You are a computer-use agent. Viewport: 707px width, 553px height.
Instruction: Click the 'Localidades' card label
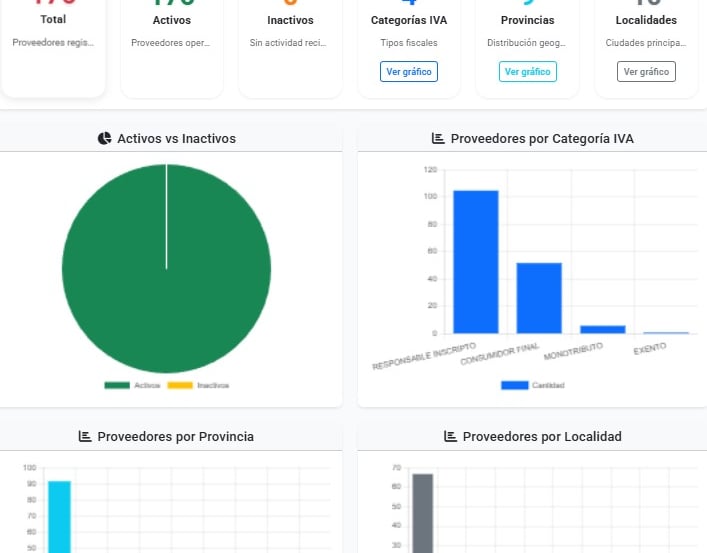(646, 20)
